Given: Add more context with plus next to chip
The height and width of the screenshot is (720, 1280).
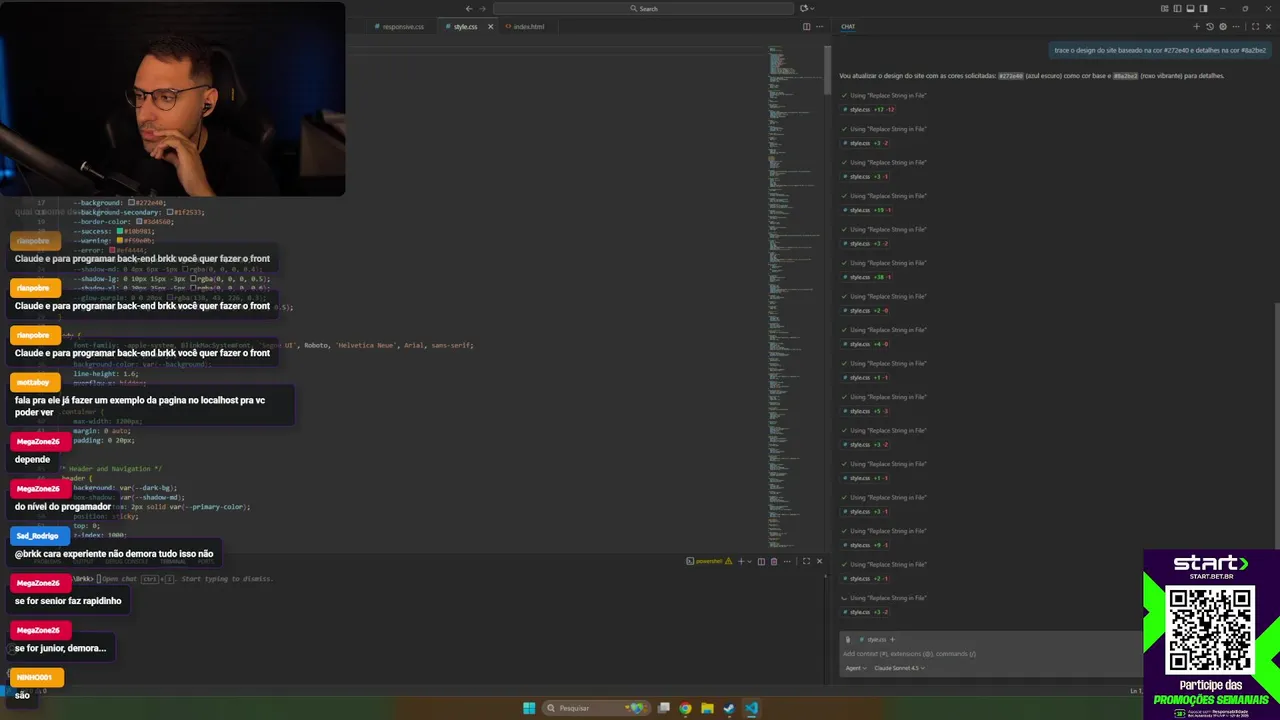Looking at the screenshot, I should 892,639.
